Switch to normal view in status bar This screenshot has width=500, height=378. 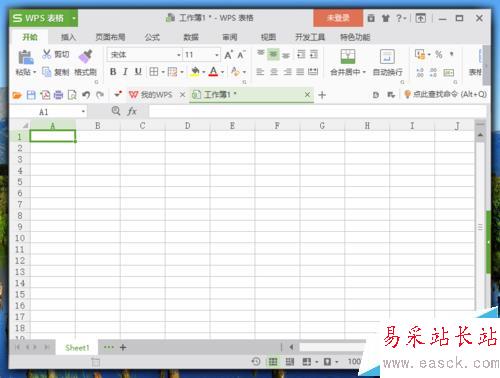pyautogui.click(x=273, y=362)
